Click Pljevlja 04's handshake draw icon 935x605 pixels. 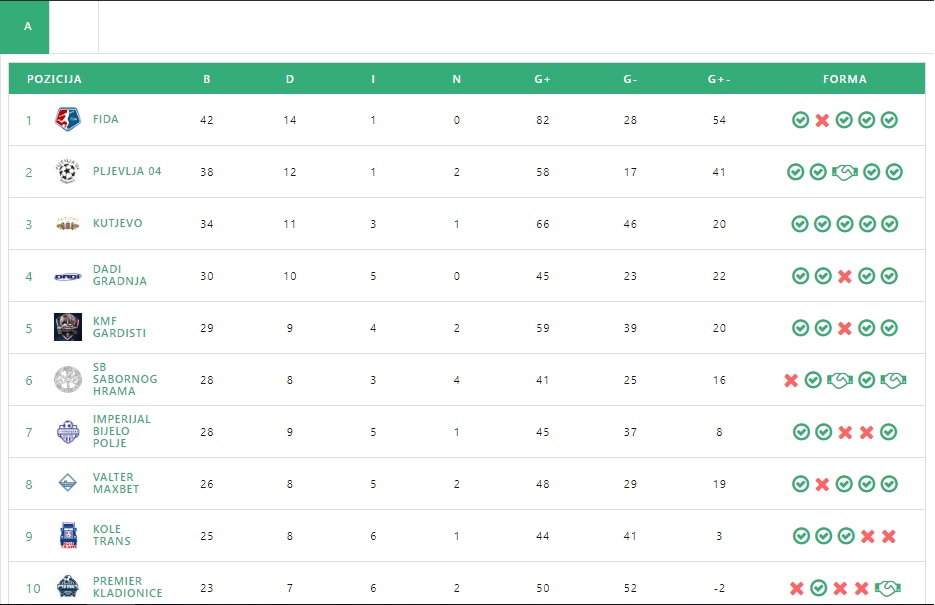[x=844, y=172]
